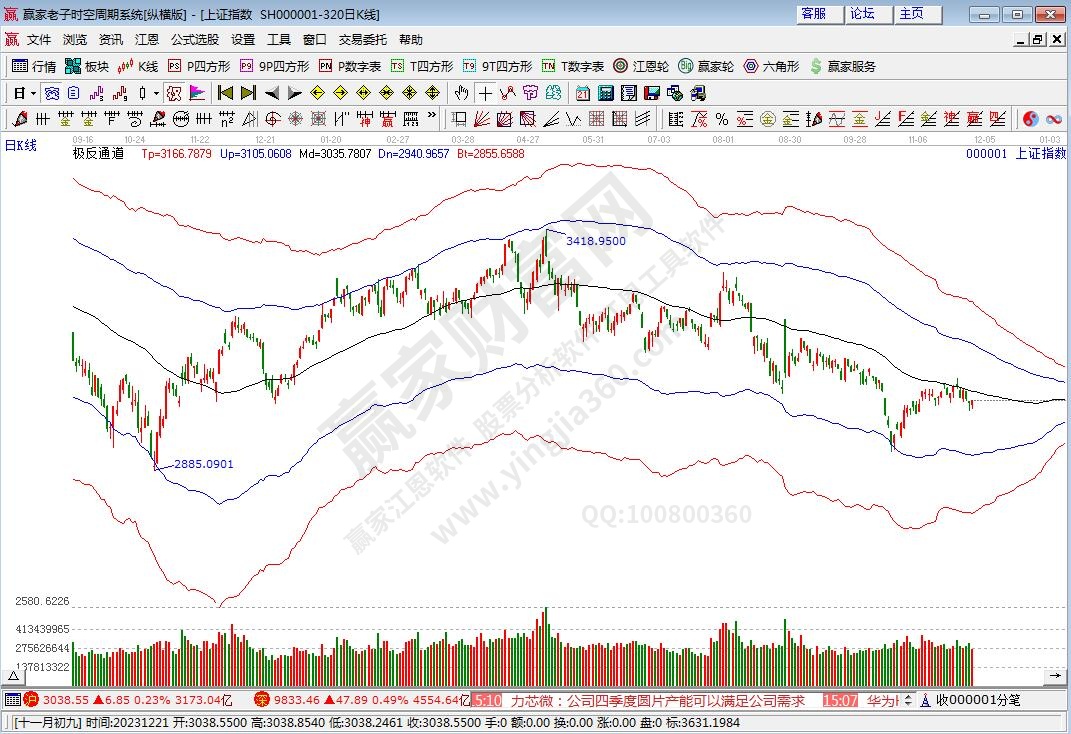Screen dimensions: 1071x734
Task: Toggle the 板块 sector view
Action: 87,66
